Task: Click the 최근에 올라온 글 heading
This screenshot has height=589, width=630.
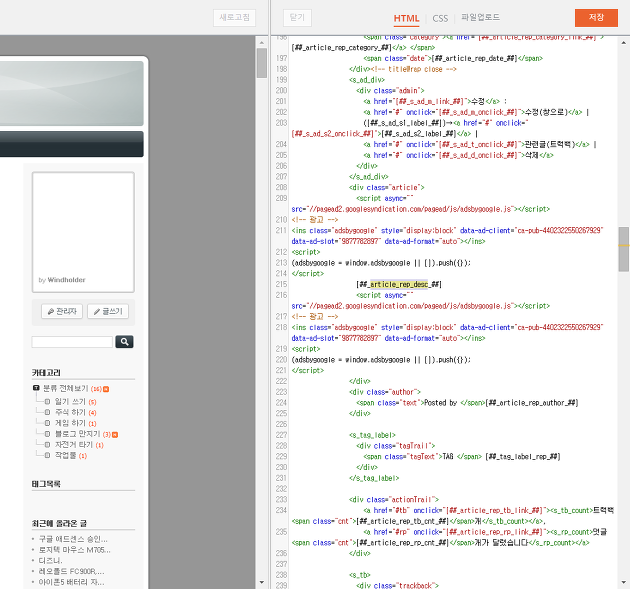Action: click(59, 524)
